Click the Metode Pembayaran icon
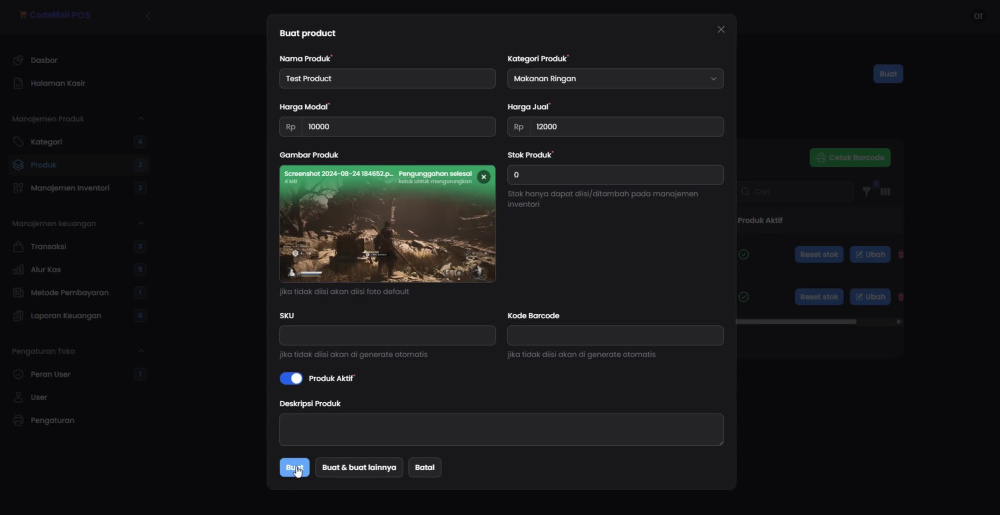Image resolution: width=1000 pixels, height=515 pixels. pos(18,292)
